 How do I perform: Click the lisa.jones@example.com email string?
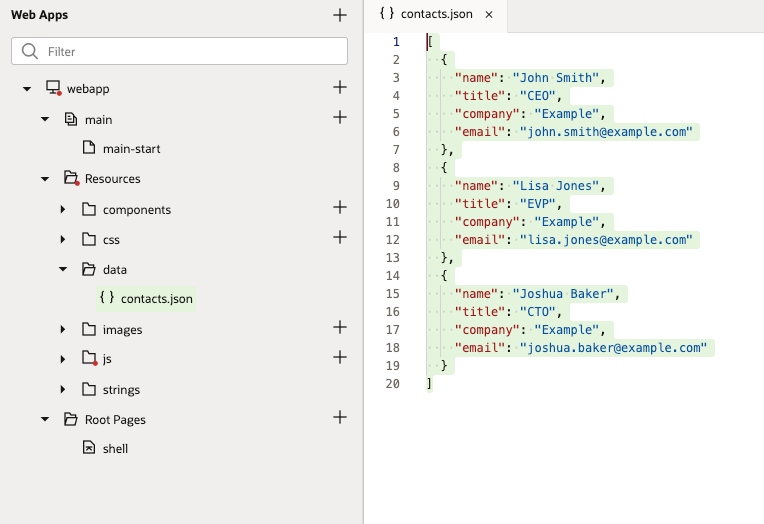(x=606, y=240)
